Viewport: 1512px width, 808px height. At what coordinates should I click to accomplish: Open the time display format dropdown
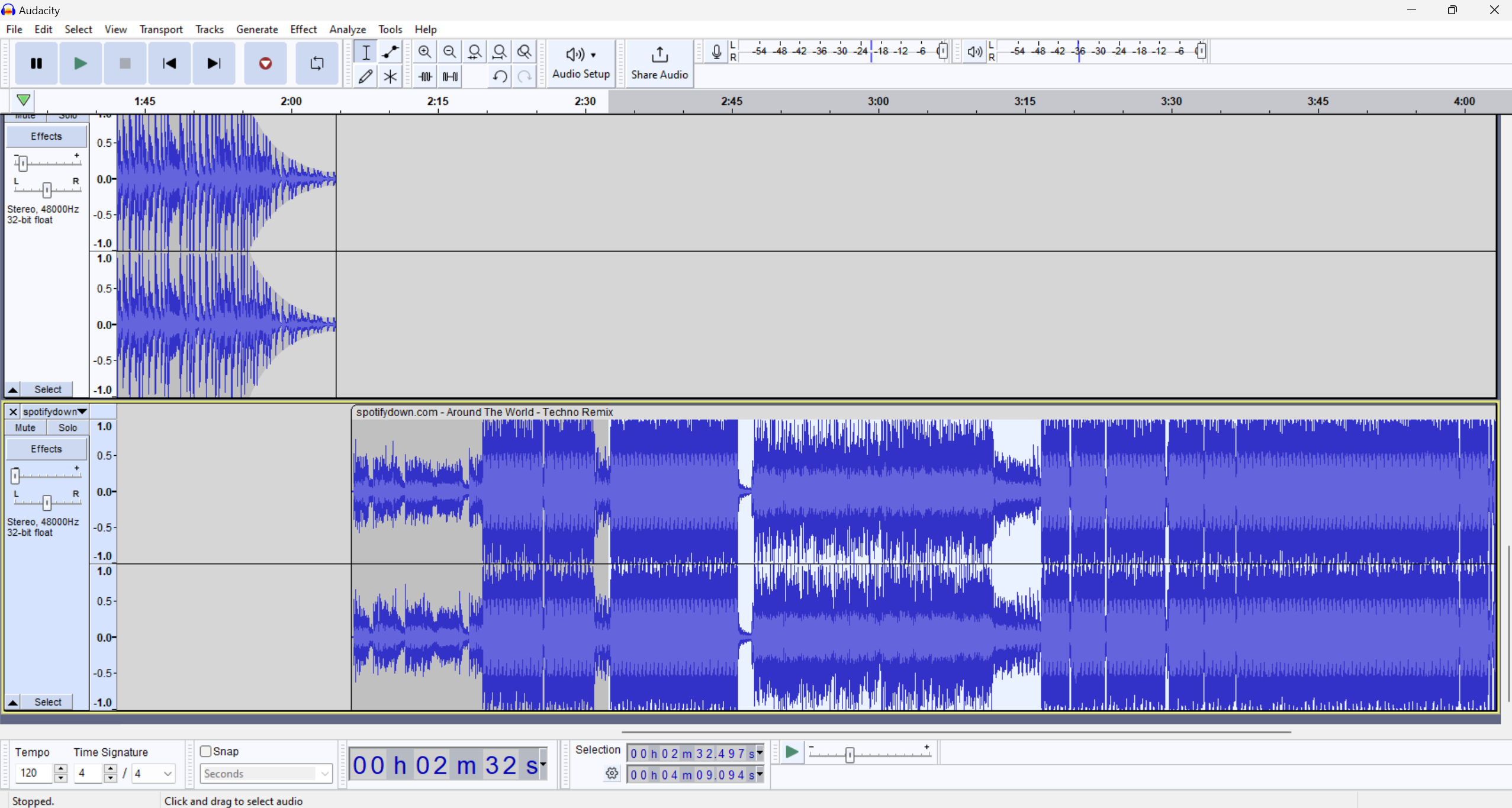point(542,765)
